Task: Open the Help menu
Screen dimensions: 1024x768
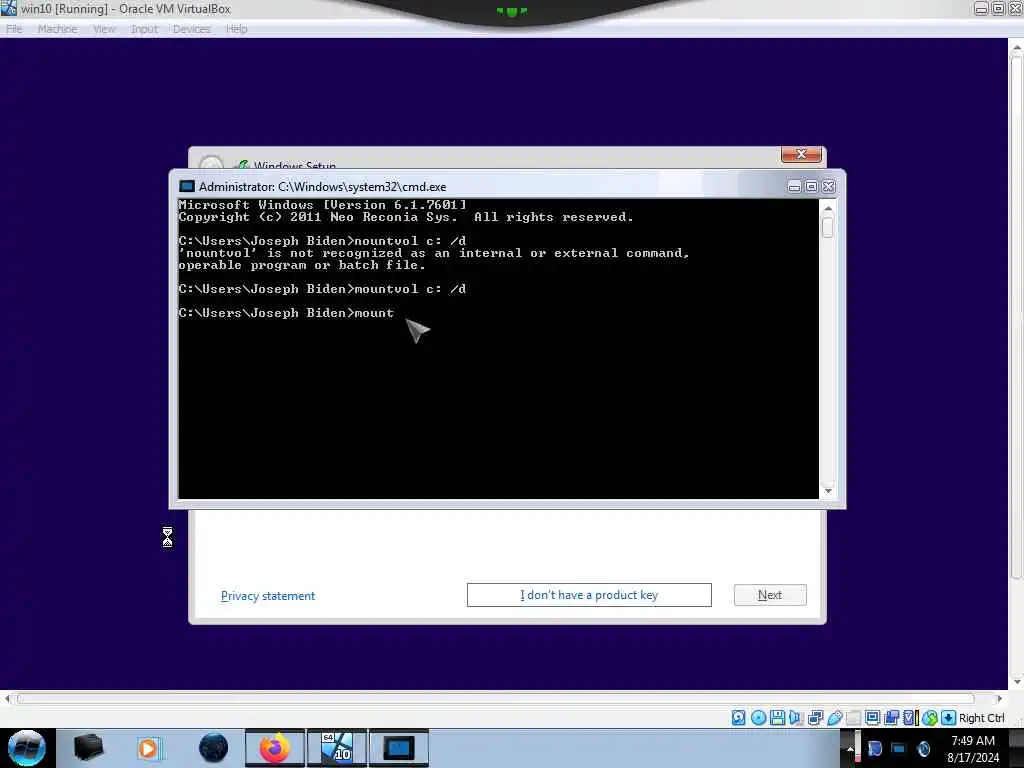Action: (x=236, y=29)
